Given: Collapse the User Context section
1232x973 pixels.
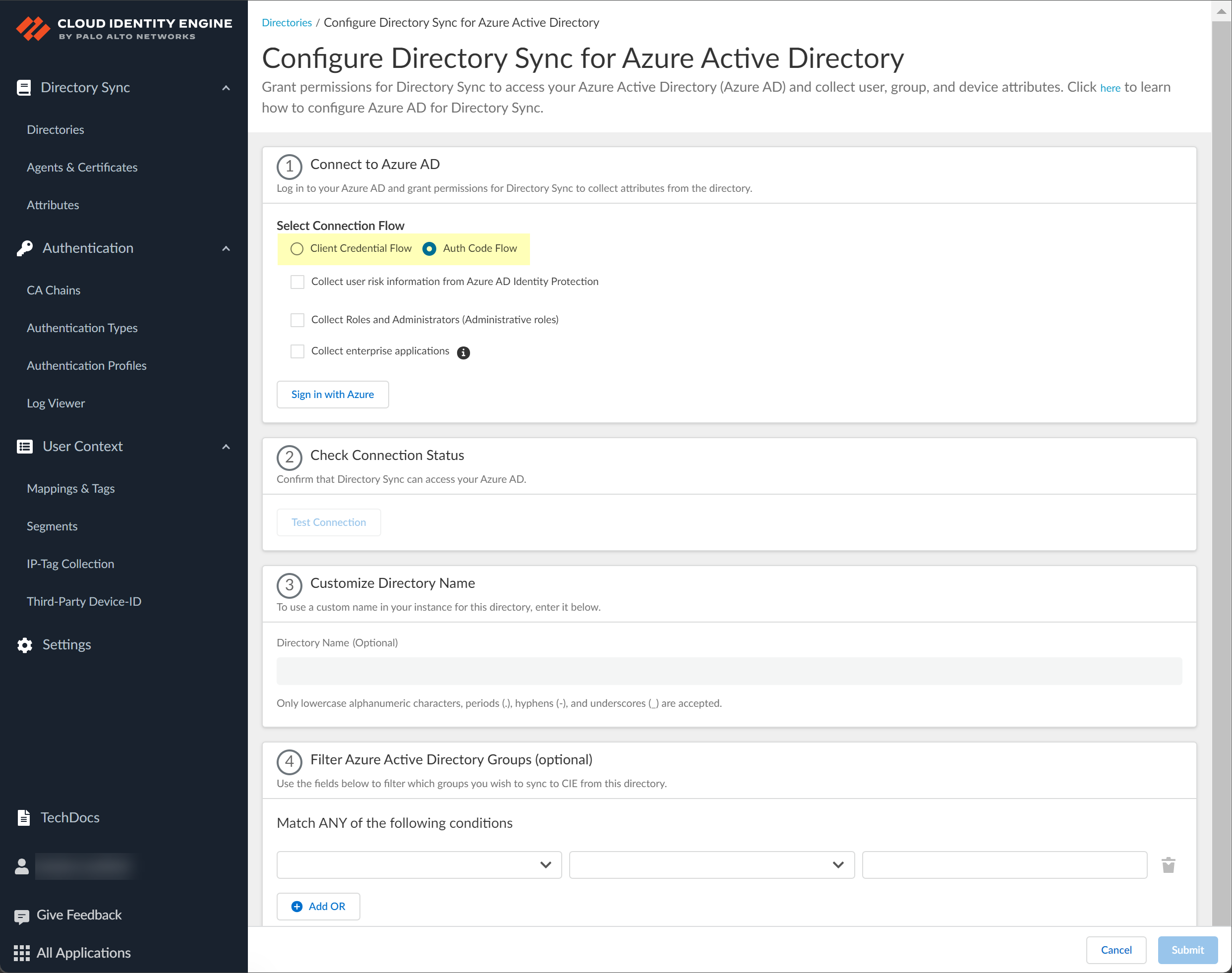Looking at the screenshot, I should click(226, 446).
